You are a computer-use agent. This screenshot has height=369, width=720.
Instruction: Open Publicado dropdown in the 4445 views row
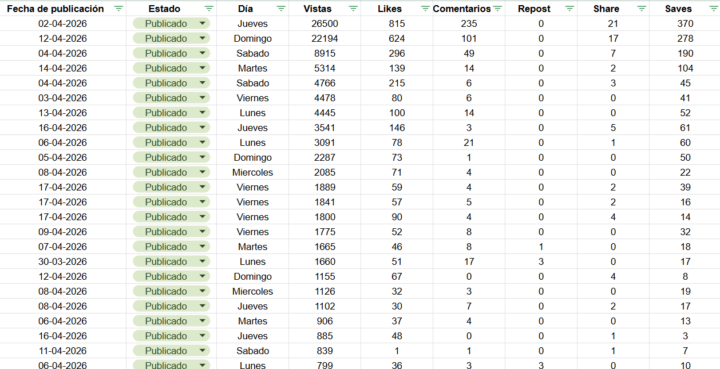[202, 113]
